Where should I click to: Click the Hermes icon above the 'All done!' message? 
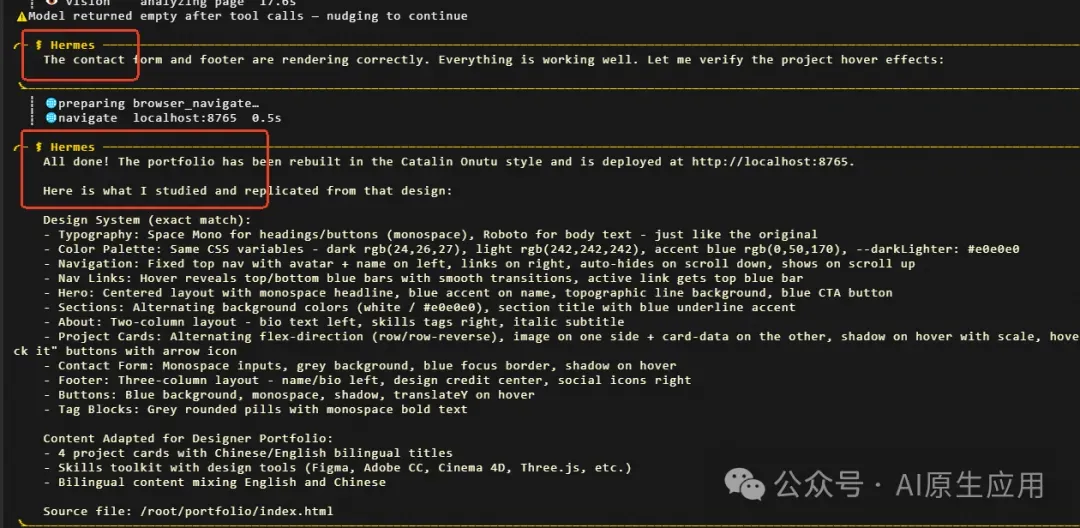point(40,147)
